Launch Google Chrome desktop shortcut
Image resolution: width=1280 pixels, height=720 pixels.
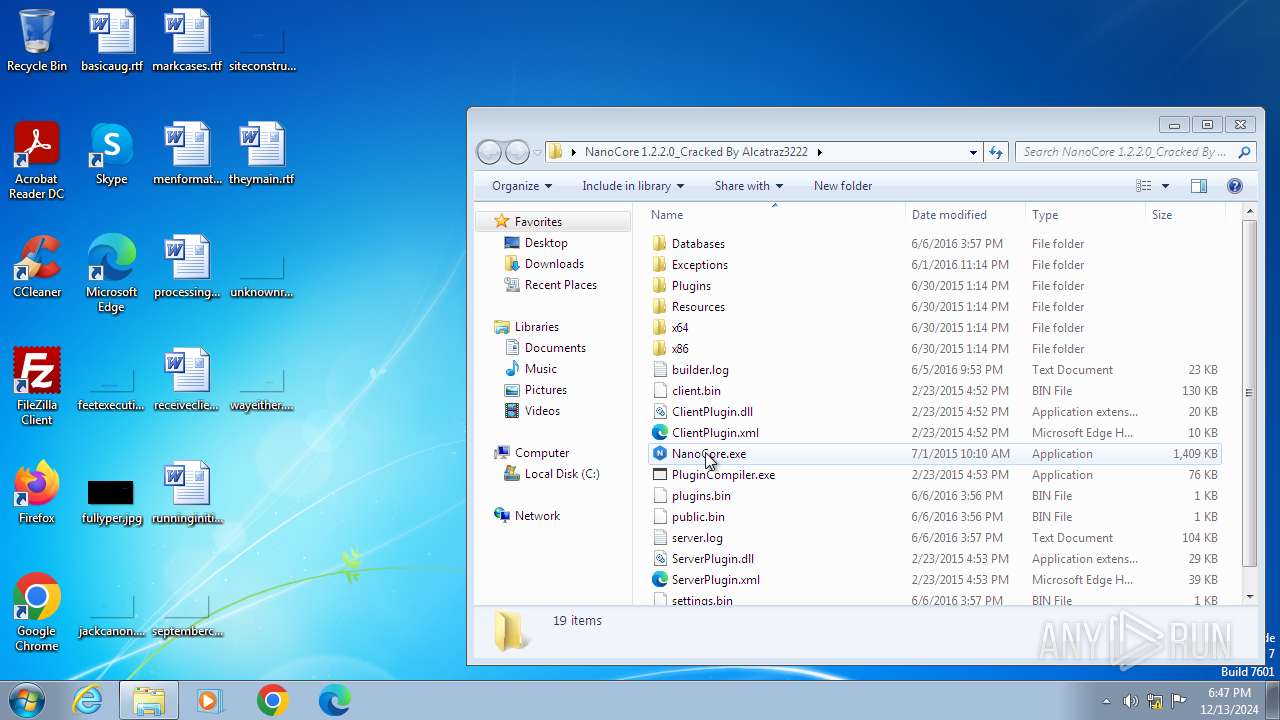(x=37, y=613)
